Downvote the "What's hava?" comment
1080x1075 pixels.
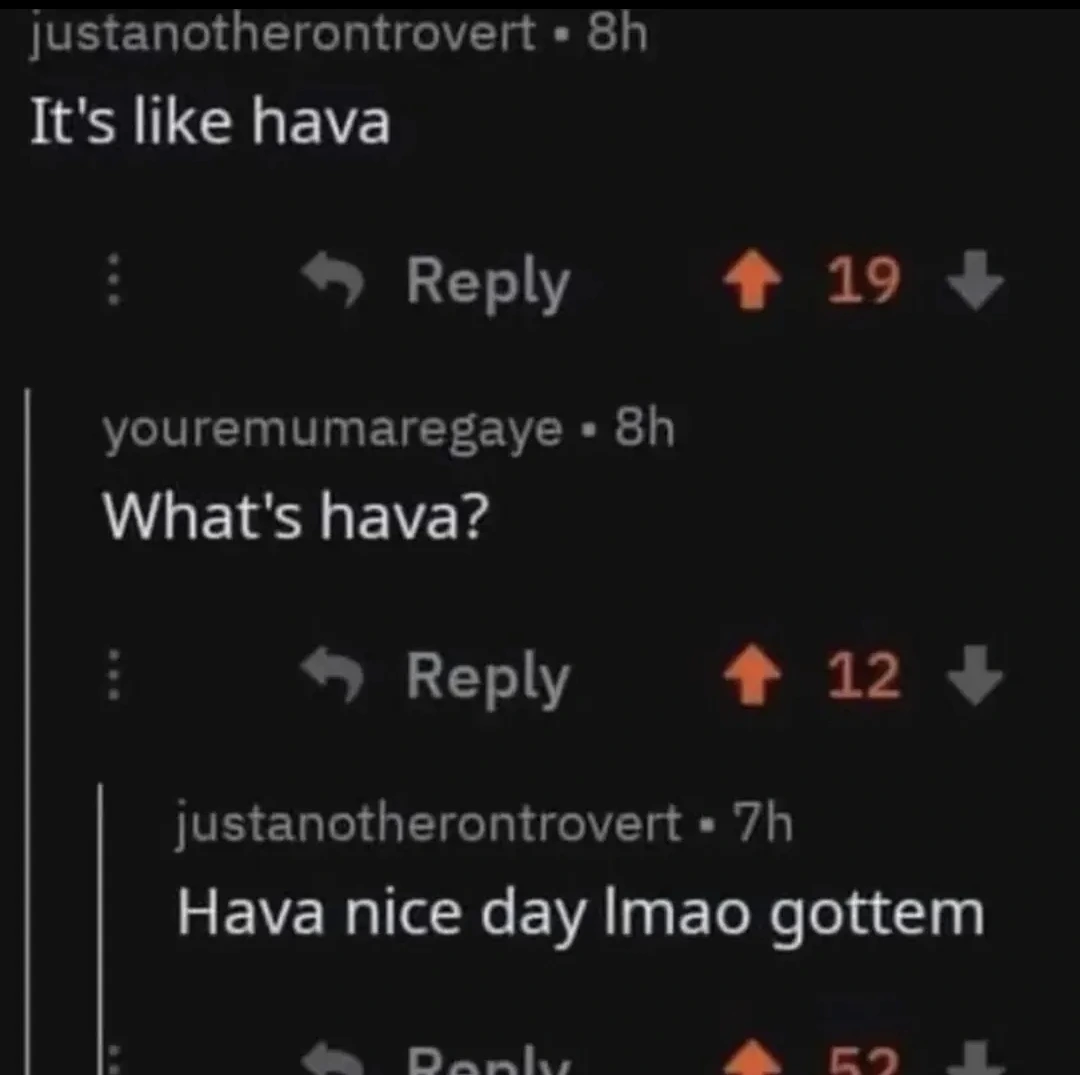975,674
